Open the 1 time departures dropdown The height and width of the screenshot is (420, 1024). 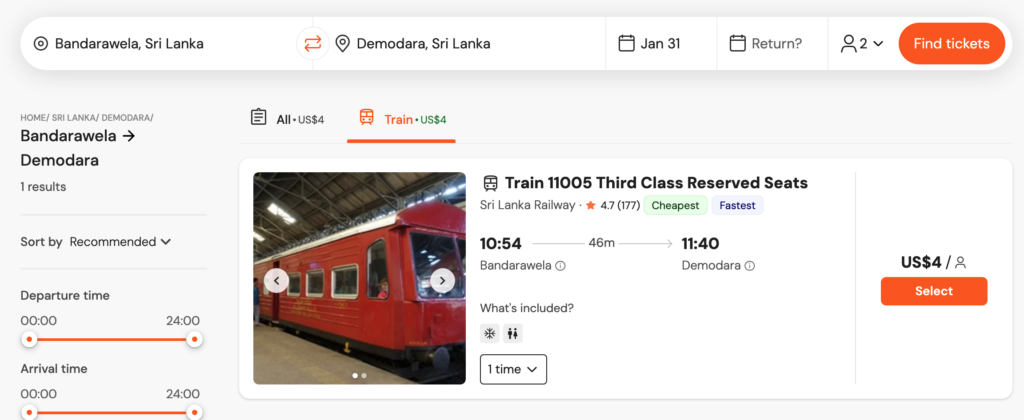[x=513, y=369]
